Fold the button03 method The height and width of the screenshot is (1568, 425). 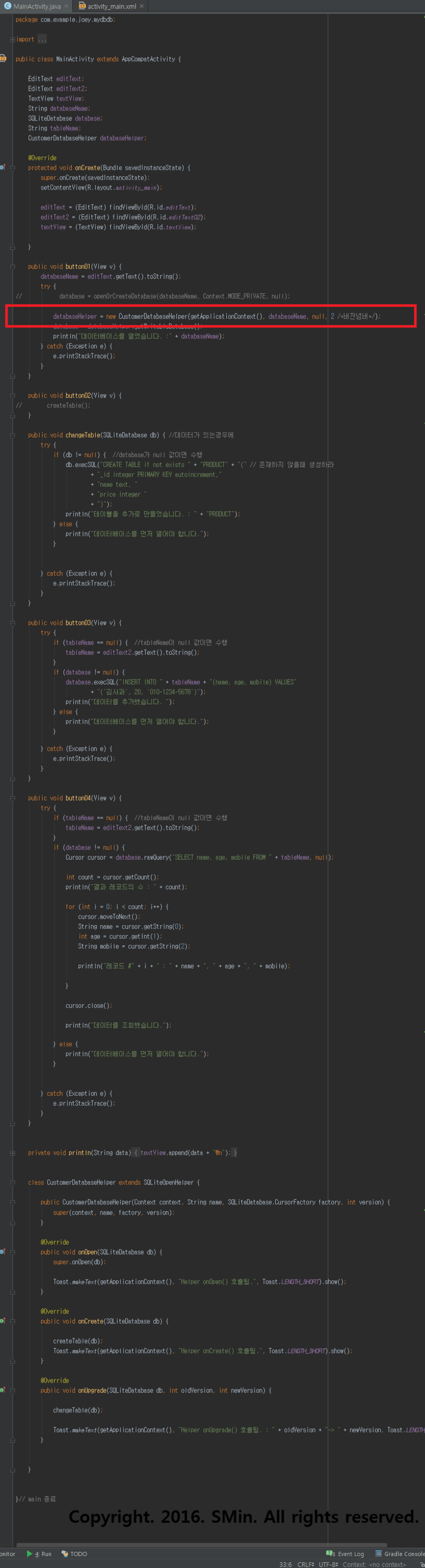pyautogui.click(x=12, y=623)
